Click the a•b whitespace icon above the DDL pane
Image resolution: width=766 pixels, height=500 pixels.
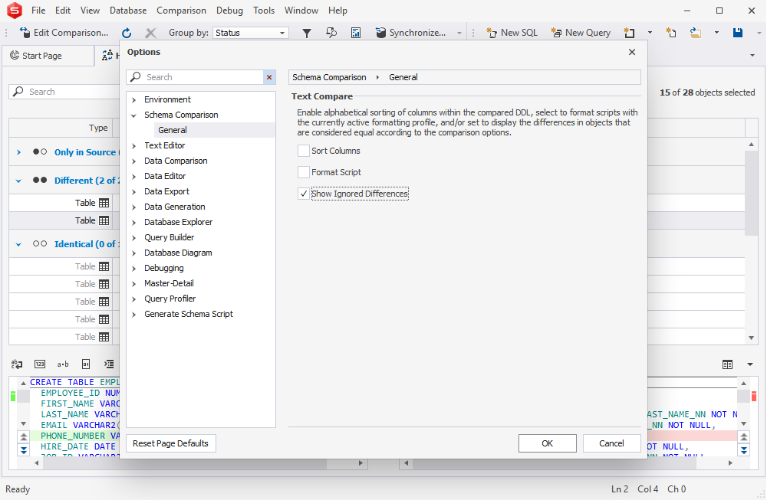pyautogui.click(x=63, y=364)
